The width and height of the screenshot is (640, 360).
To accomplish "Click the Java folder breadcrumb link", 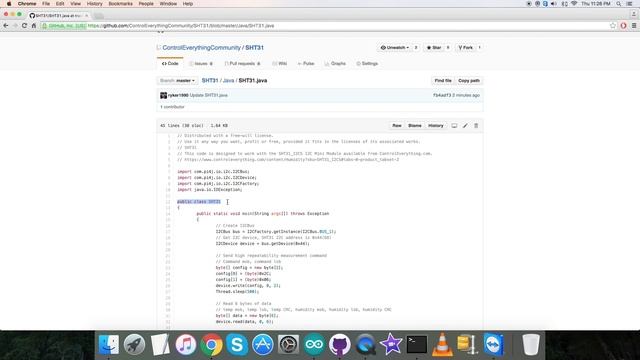I will [x=228, y=80].
